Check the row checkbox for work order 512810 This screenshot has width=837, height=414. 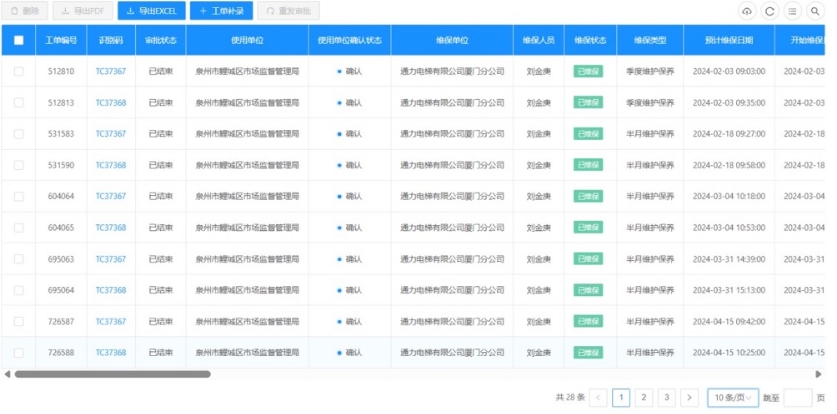point(19,72)
